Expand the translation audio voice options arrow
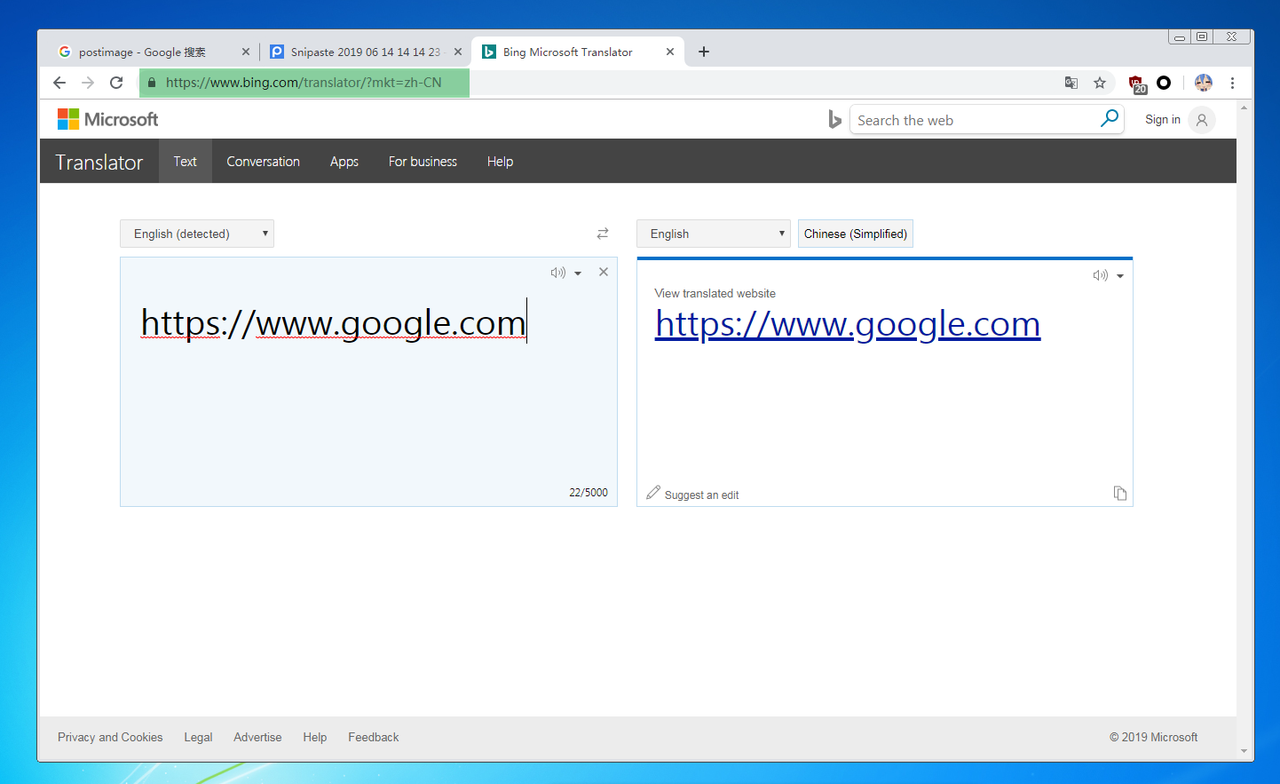 (1120, 276)
